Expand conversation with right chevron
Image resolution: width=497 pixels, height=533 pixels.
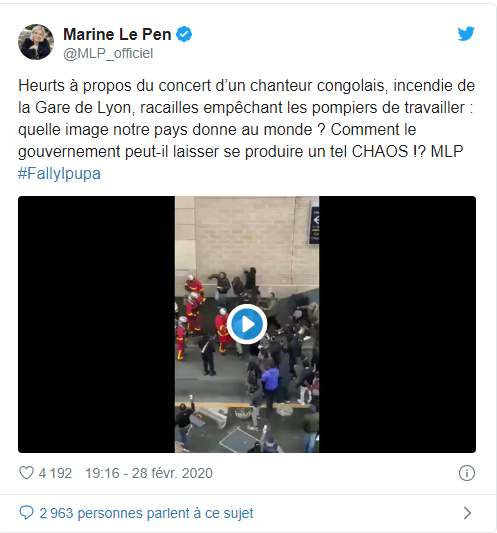[x=467, y=513]
